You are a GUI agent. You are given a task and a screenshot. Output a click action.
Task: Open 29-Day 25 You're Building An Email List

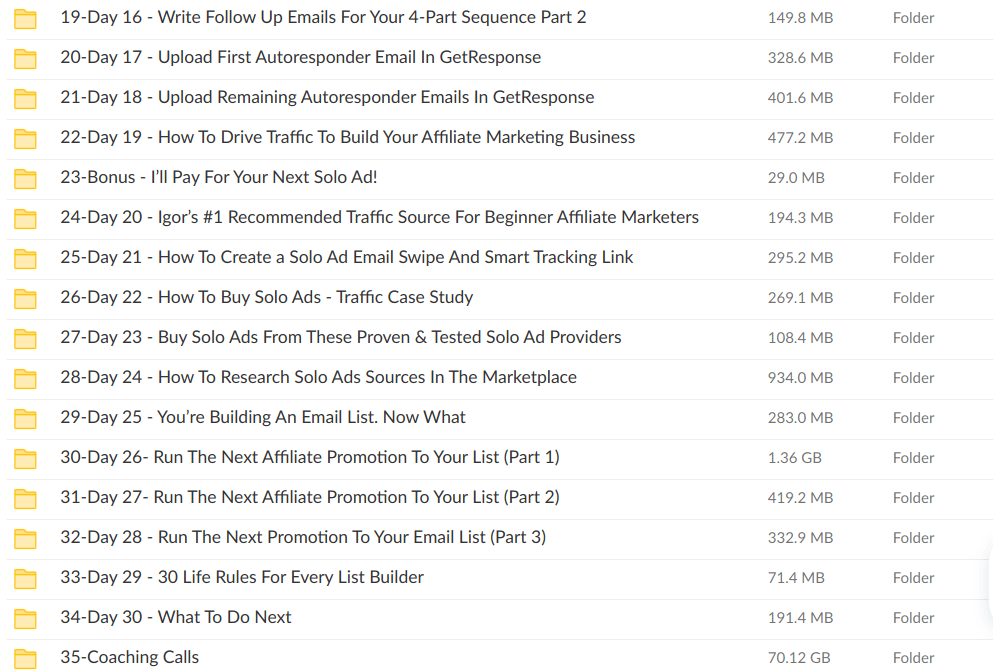pyautogui.click(x=262, y=417)
